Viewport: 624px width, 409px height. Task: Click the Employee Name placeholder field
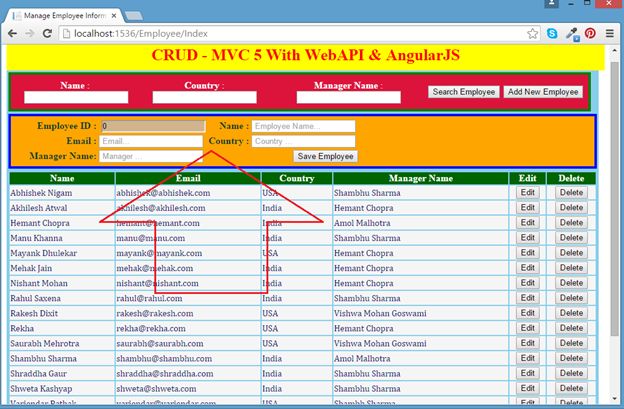click(x=303, y=126)
